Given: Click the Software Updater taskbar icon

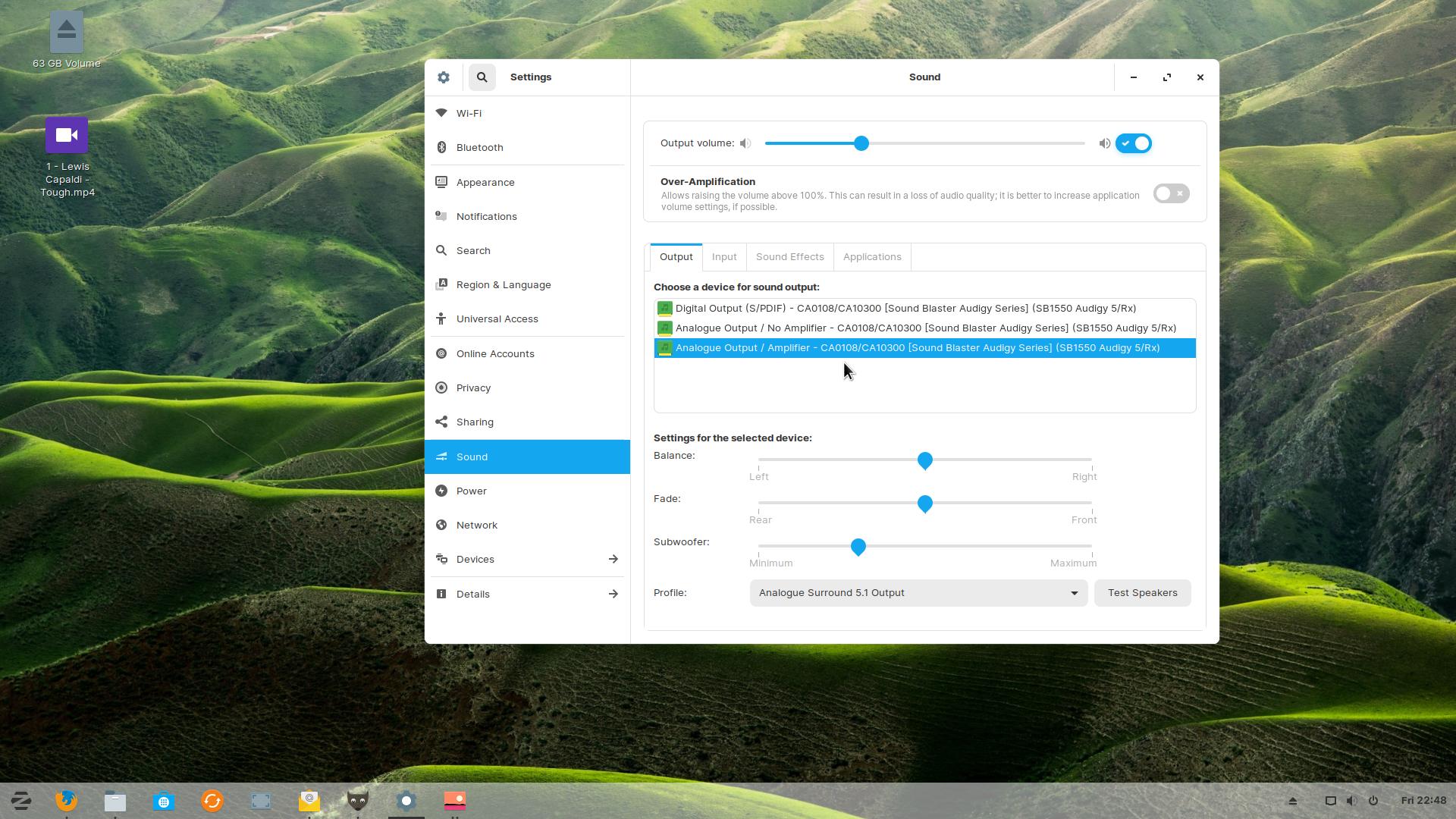Looking at the screenshot, I should tap(212, 801).
